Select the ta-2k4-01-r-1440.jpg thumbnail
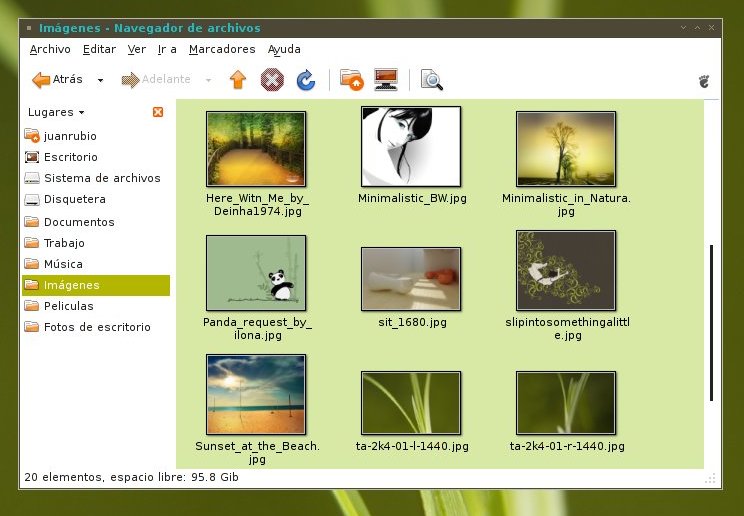Image resolution: width=744 pixels, height=516 pixels. coord(566,403)
